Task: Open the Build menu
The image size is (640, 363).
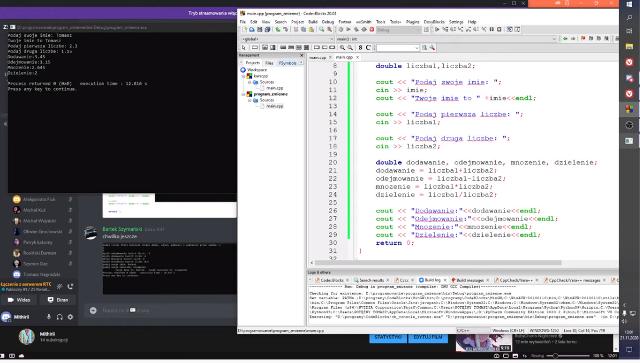Action: [313, 22]
